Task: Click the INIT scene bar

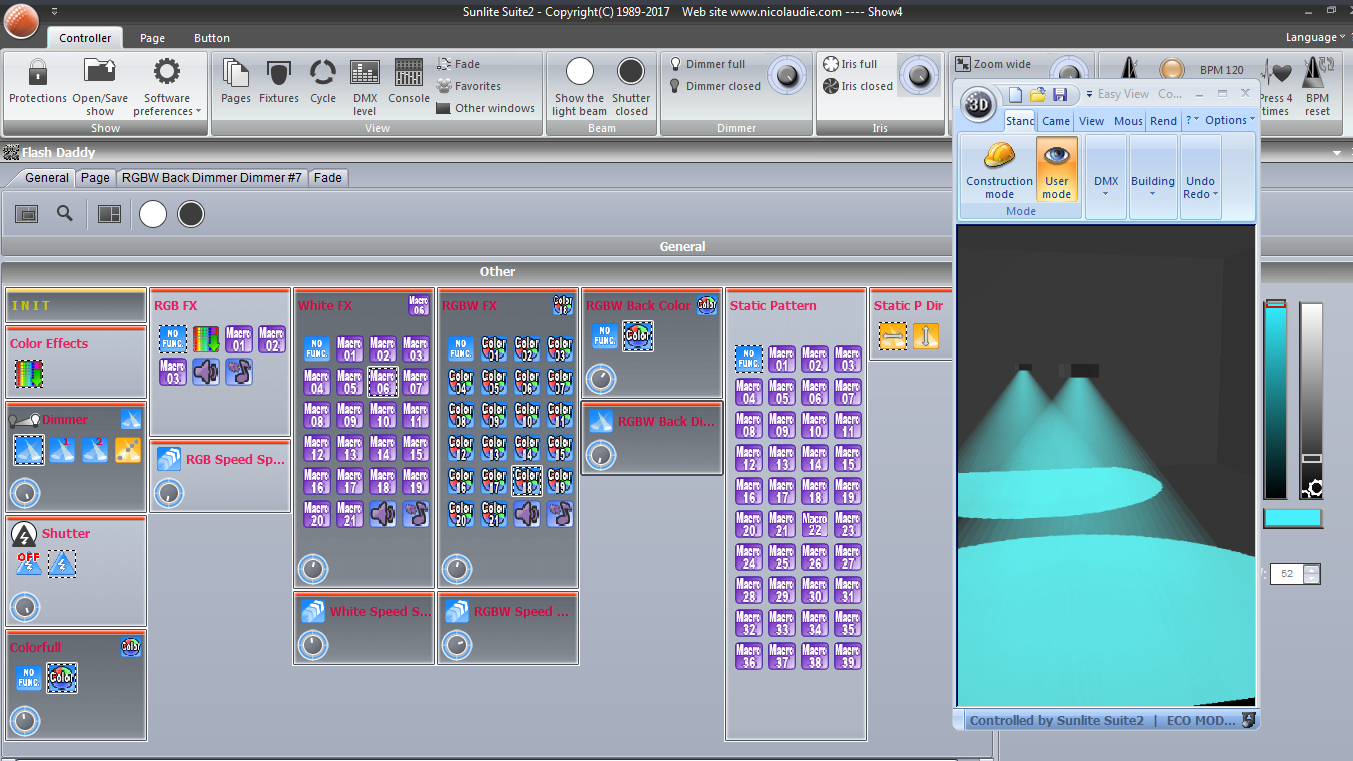Action: 76,305
